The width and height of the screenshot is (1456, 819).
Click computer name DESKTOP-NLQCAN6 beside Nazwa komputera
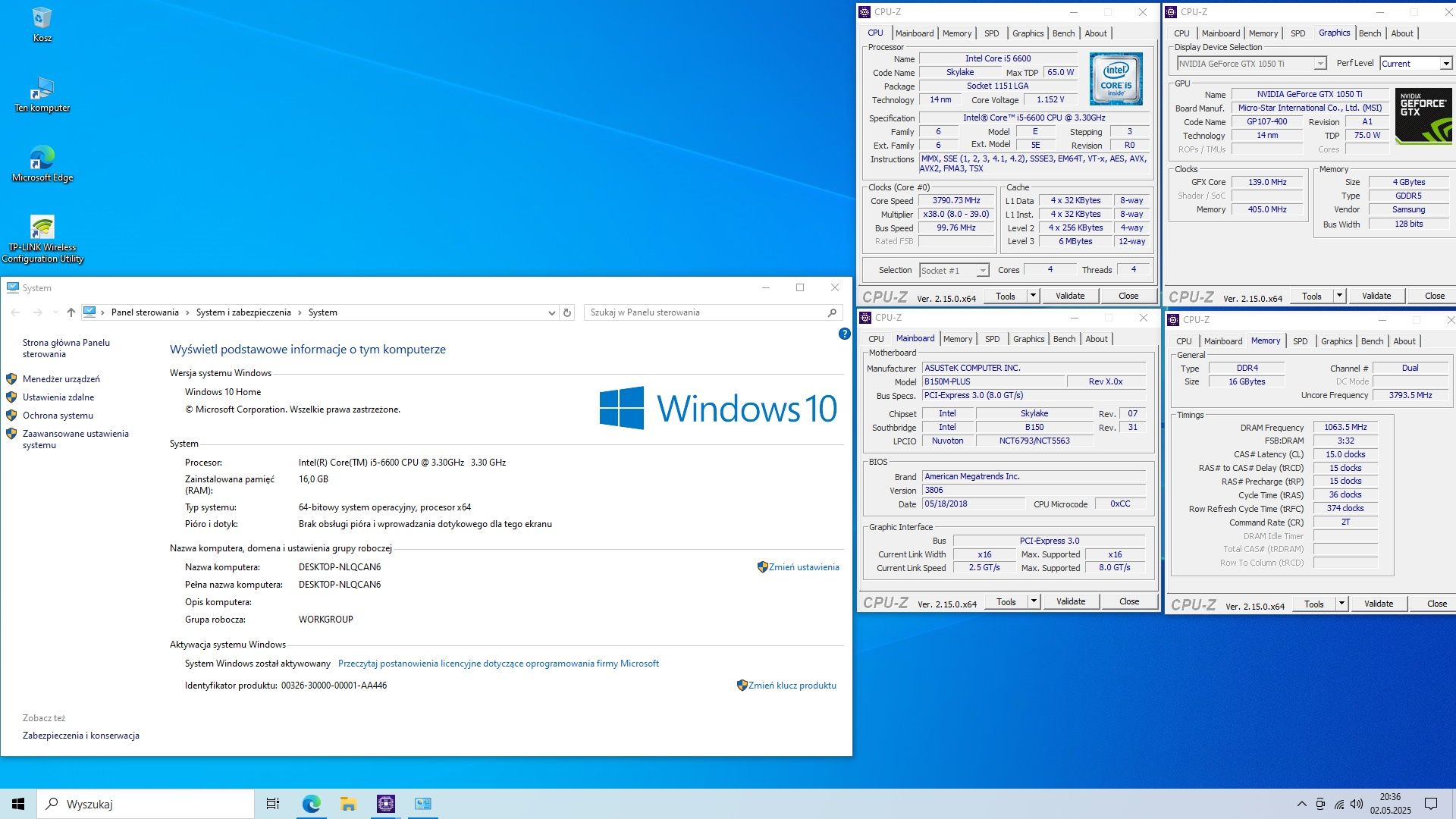pos(340,567)
